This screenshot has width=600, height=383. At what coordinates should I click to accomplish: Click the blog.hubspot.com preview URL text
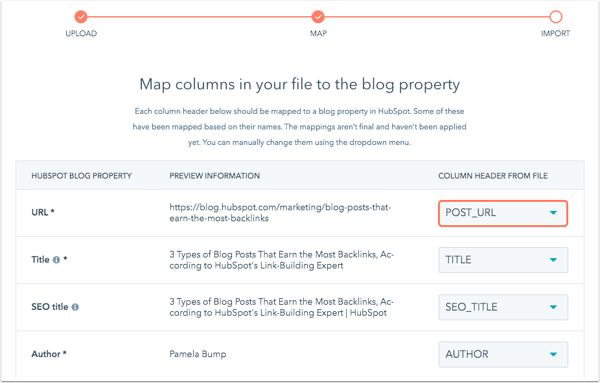tap(280, 213)
